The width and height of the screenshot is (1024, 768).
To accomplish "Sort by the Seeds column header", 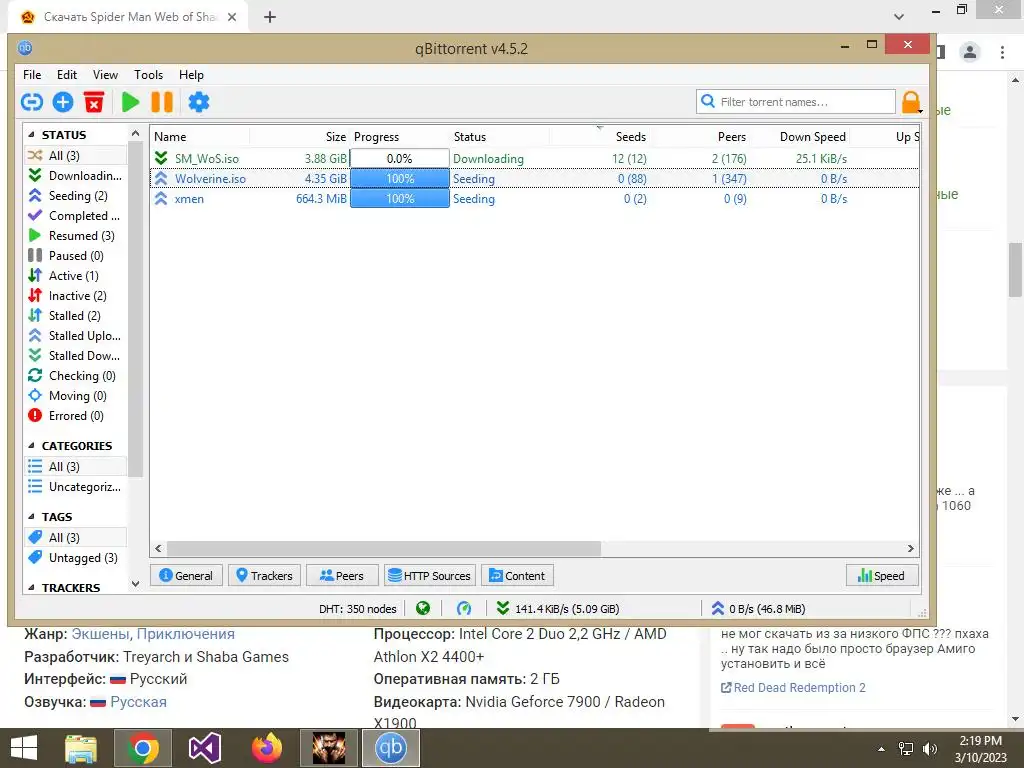I will [x=600, y=136].
